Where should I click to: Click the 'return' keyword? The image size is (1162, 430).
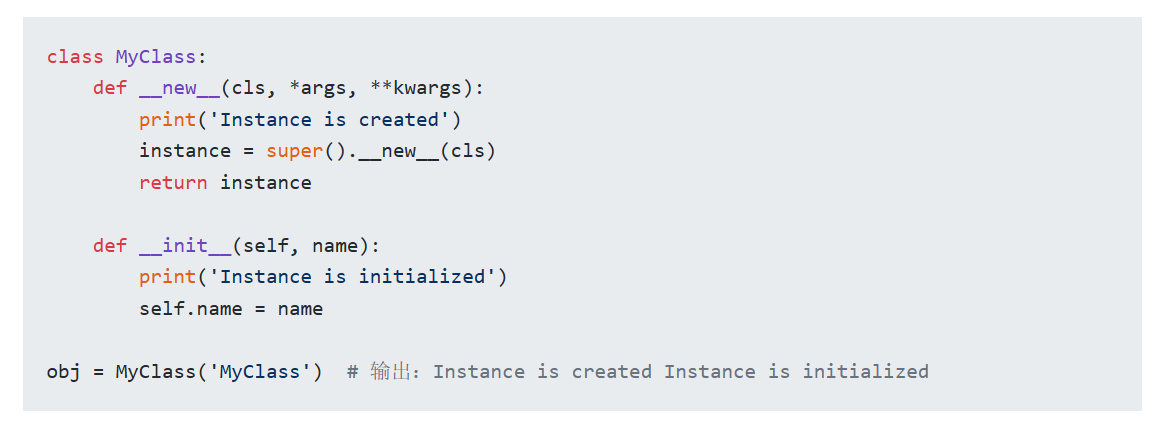(173, 182)
